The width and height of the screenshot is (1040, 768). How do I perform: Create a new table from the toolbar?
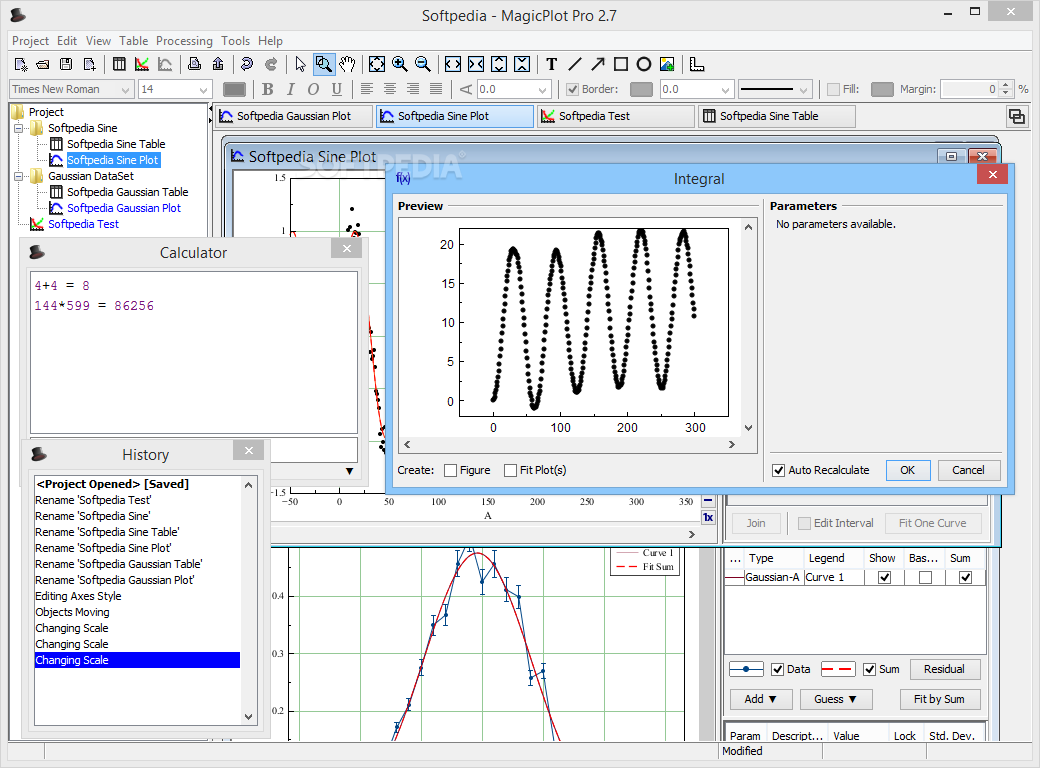coord(119,64)
